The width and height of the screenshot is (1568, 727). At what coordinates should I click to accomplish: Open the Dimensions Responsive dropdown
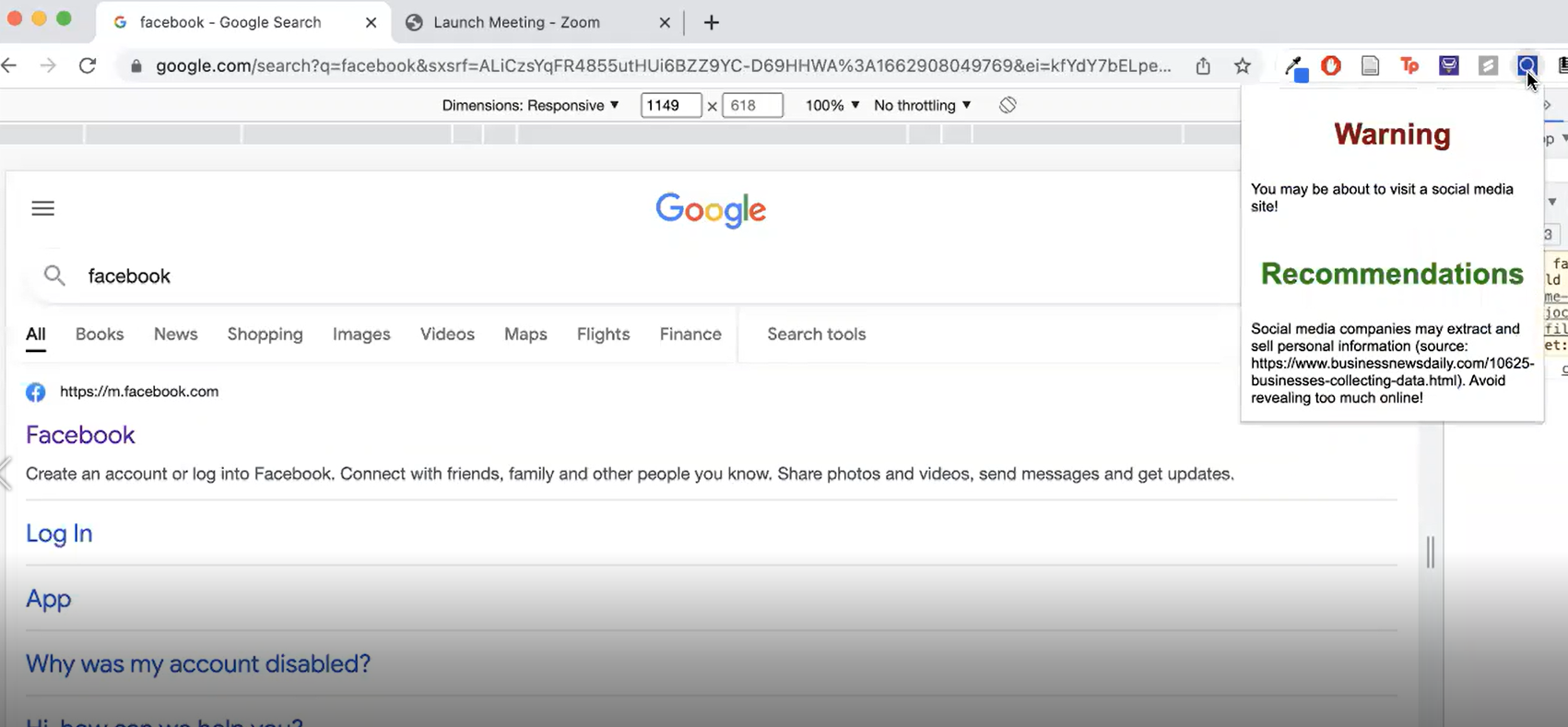click(x=530, y=105)
